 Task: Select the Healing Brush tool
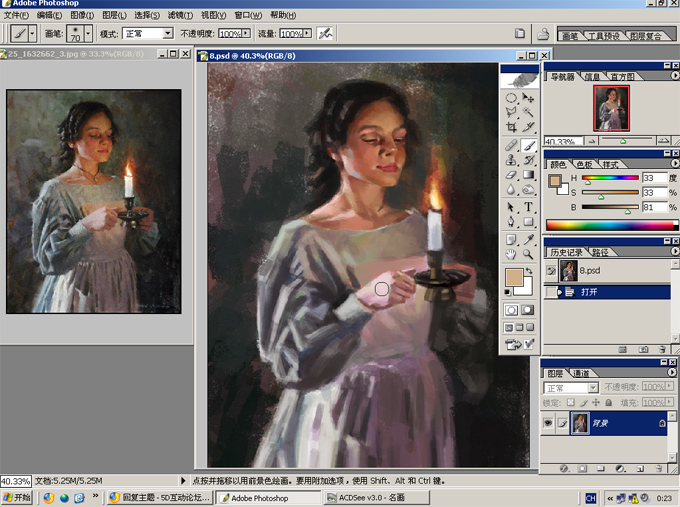(511, 145)
